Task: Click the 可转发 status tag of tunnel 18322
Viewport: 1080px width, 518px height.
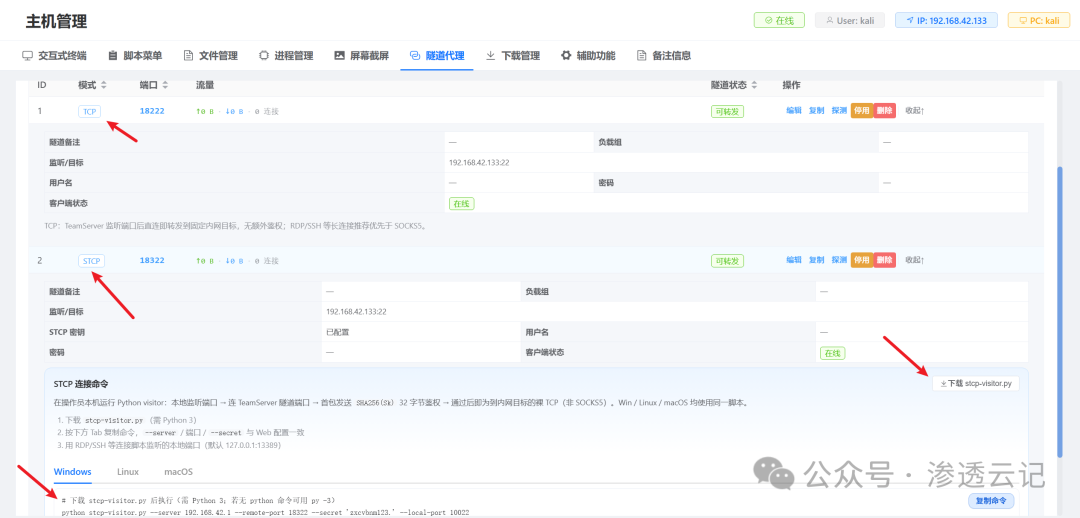Action: click(727, 261)
